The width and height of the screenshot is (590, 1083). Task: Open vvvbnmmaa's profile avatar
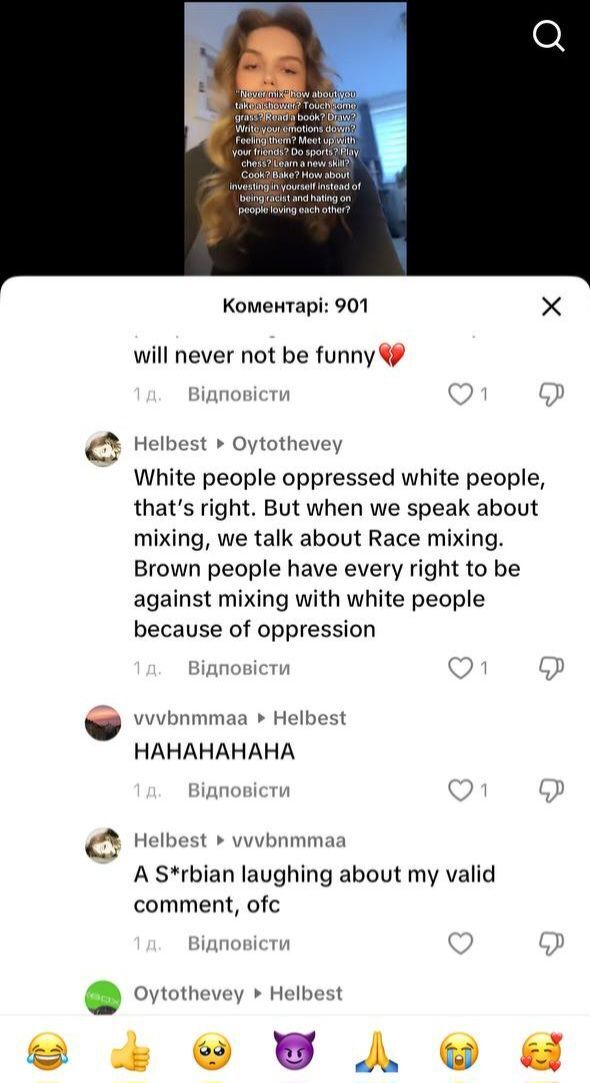point(103,723)
